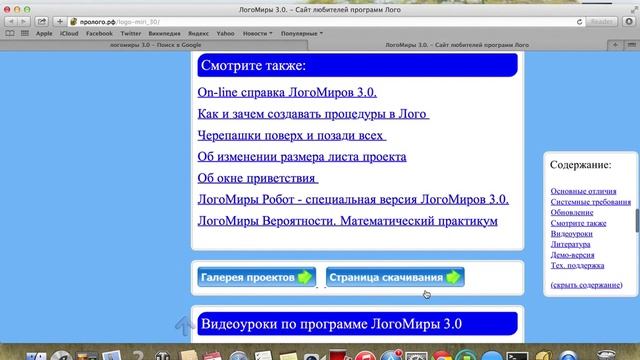Go to Видеоуроки in contents
This screenshot has height=360, width=640.
click(571, 233)
